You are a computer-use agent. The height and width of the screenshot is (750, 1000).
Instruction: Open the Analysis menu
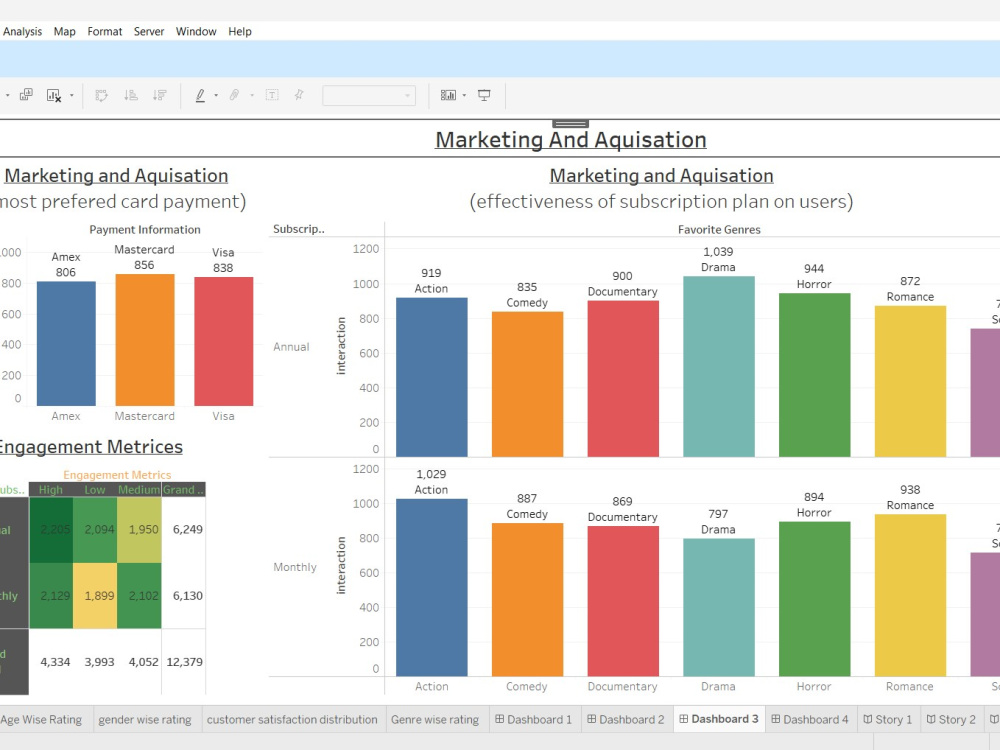click(22, 31)
